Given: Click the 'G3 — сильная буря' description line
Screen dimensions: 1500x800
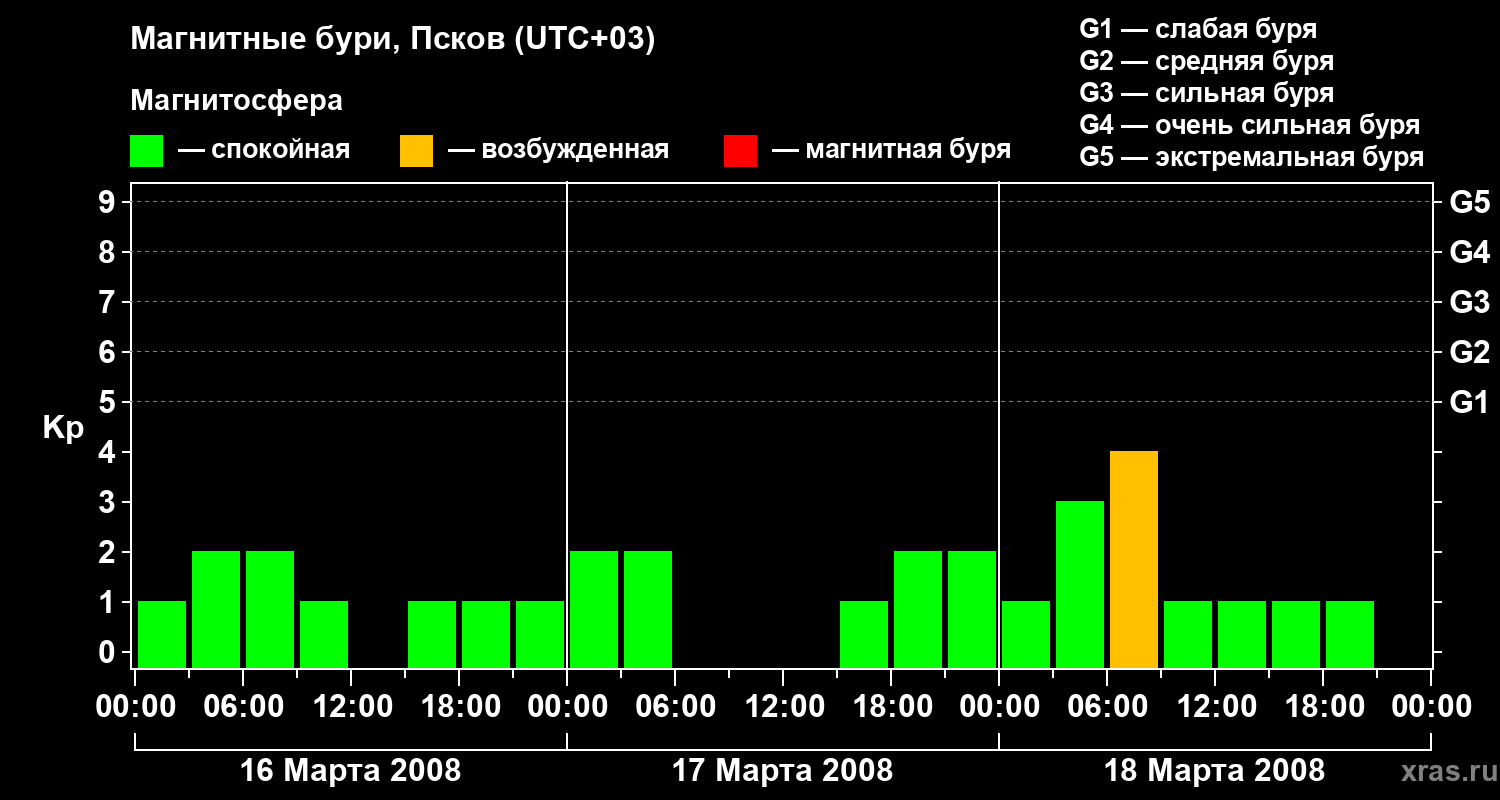Looking at the screenshot, I should [1206, 93].
